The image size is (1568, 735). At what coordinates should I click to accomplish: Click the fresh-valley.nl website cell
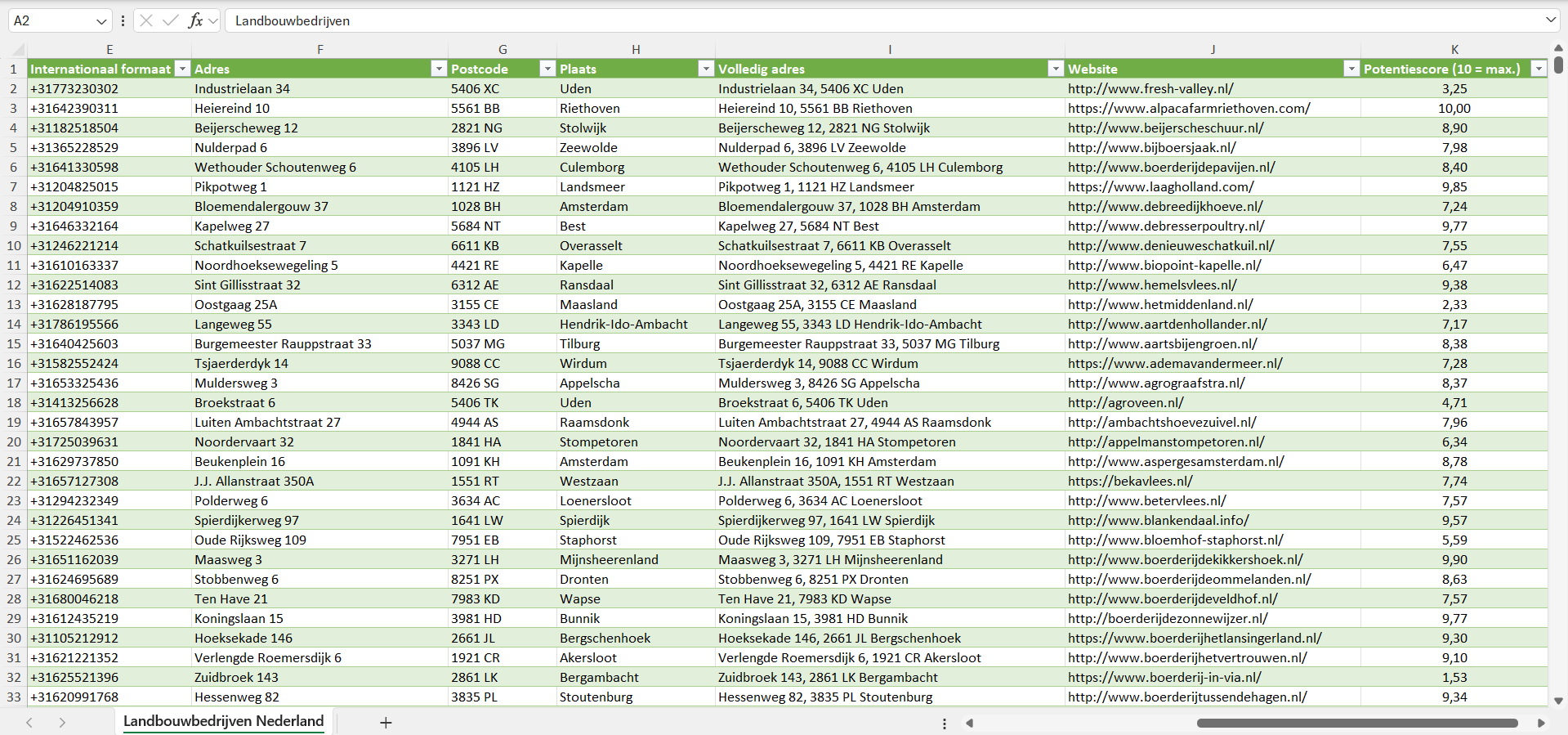(x=1150, y=88)
